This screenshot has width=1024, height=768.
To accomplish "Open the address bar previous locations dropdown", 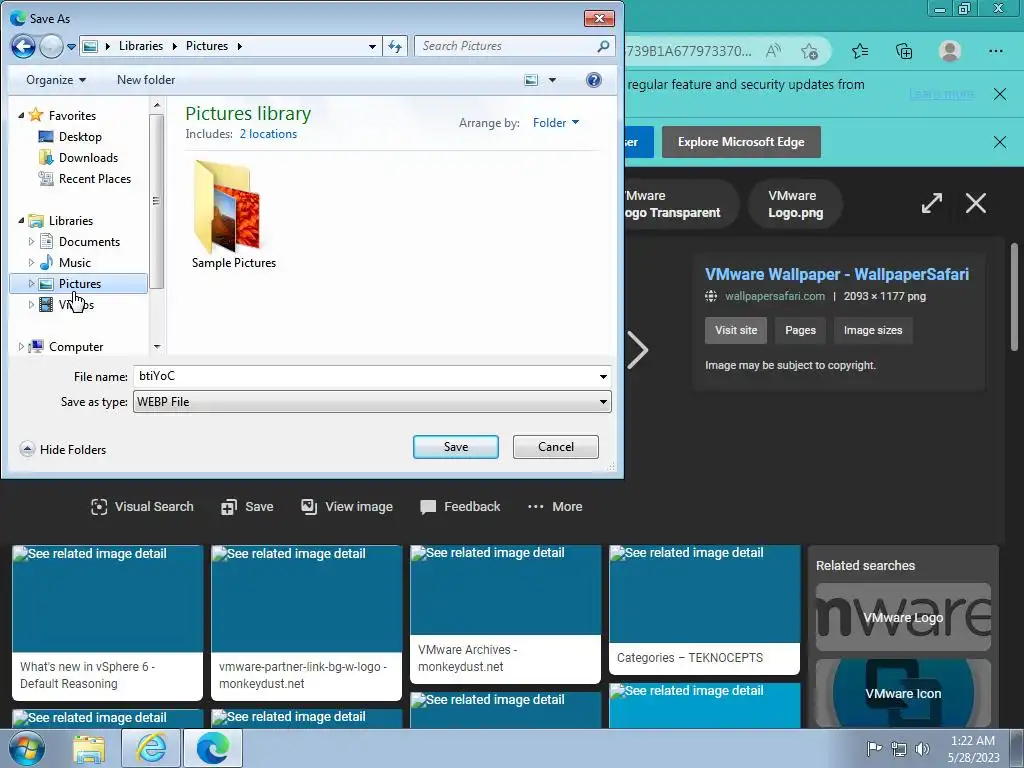I will [x=372, y=46].
